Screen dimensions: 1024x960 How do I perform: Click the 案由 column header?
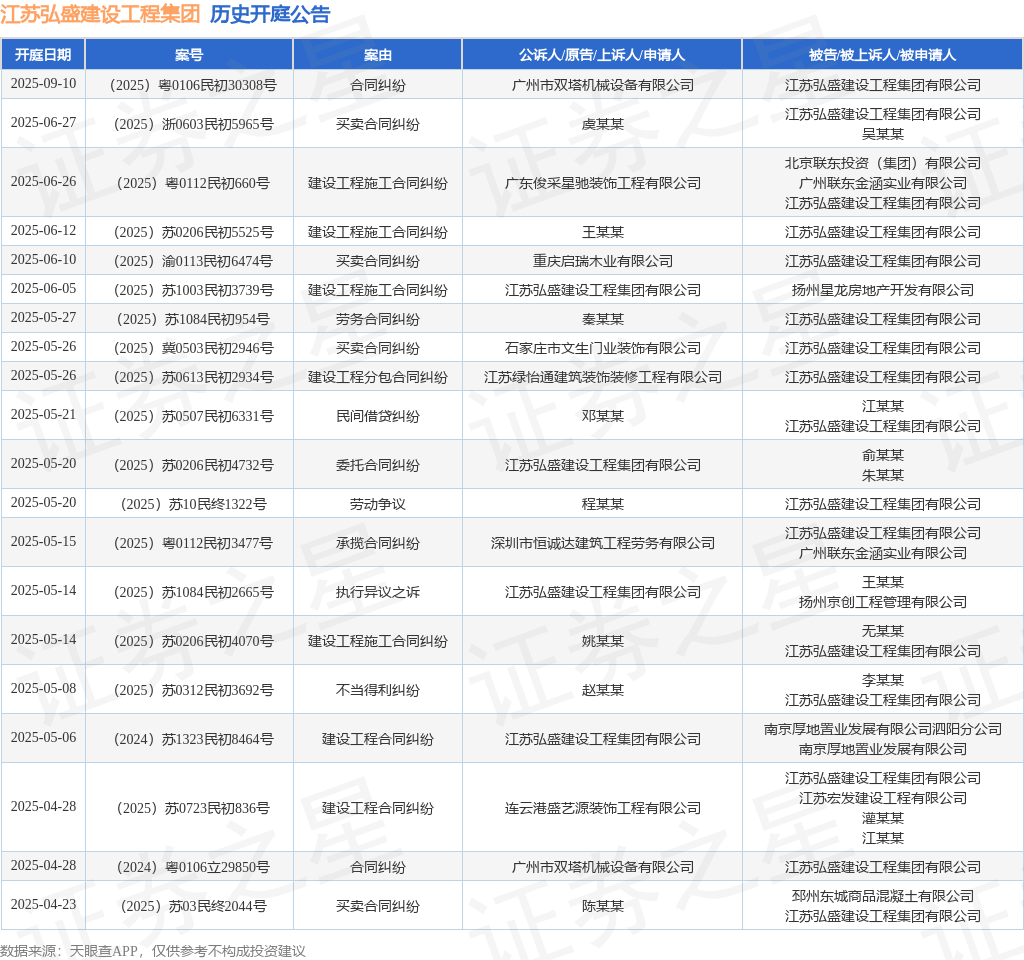pyautogui.click(x=377, y=55)
